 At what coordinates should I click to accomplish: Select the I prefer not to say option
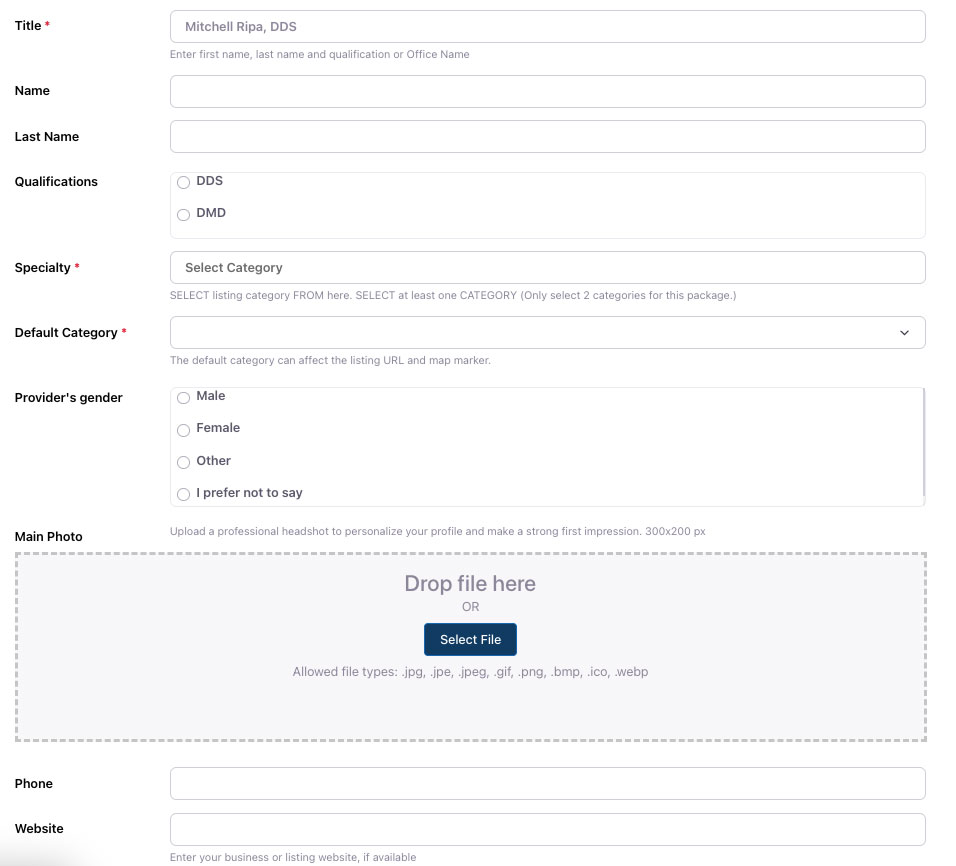pyautogui.click(x=184, y=494)
